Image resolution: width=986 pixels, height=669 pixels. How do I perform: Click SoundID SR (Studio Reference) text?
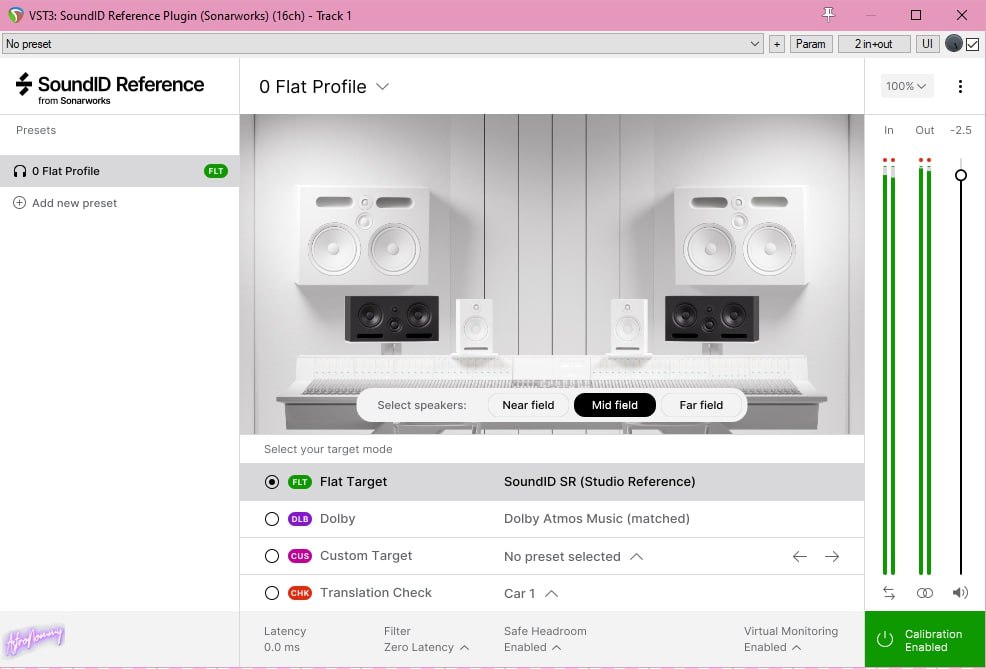coord(599,482)
